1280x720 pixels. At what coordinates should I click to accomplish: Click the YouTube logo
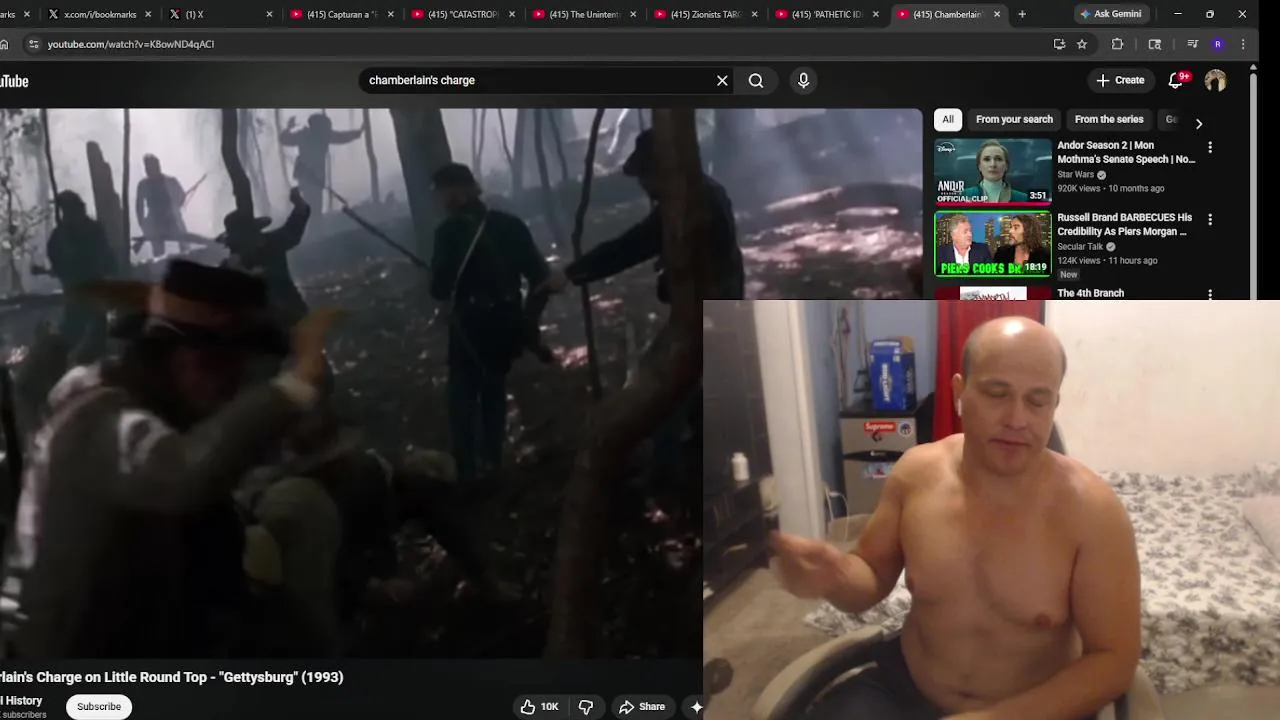12,81
